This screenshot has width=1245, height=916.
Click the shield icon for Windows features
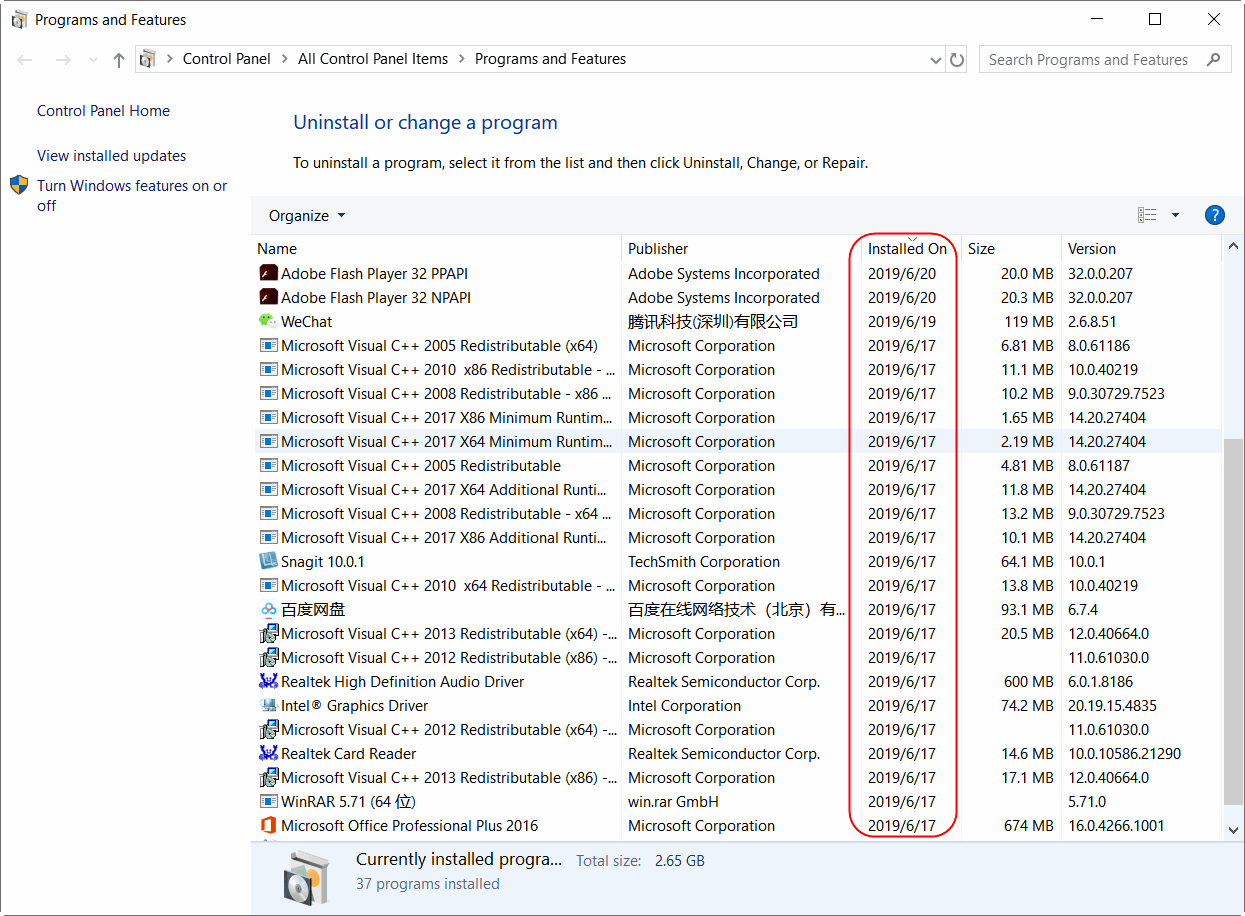tap(19, 185)
